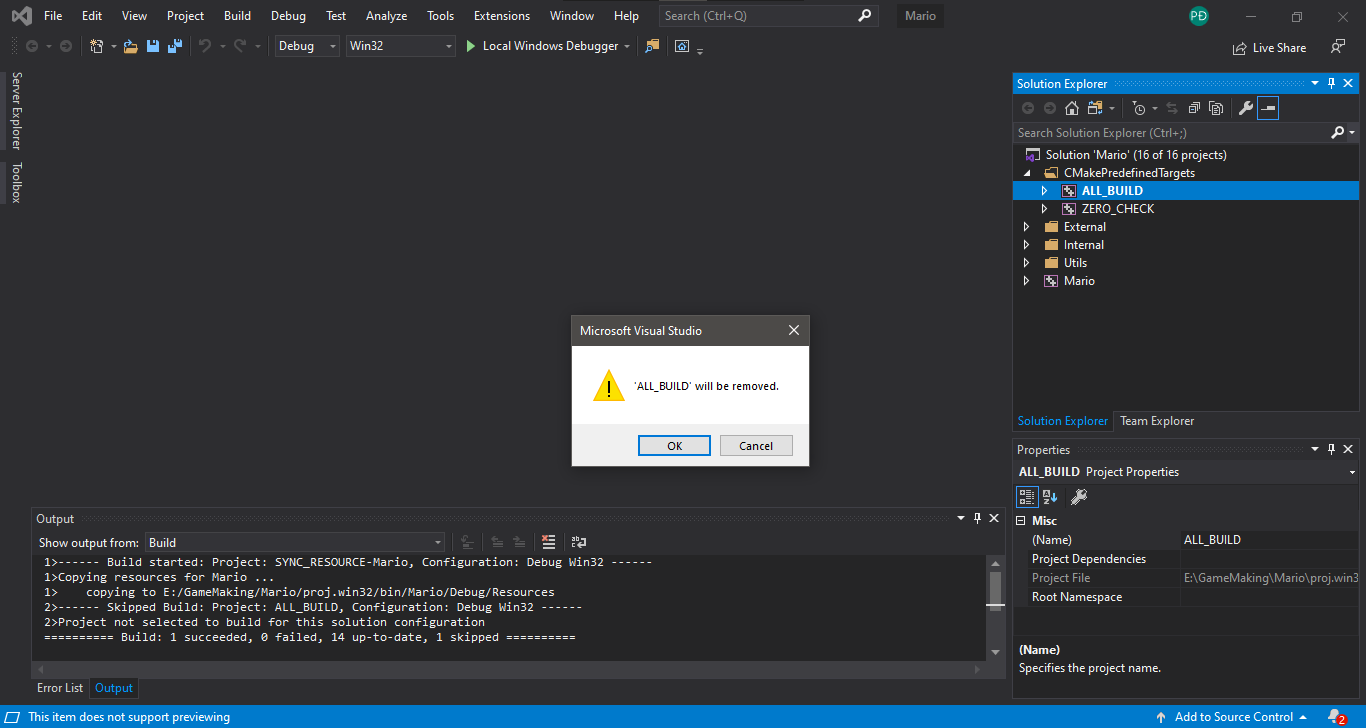Image resolution: width=1366 pixels, height=728 pixels.
Task: Switch to the Team Explorer tab
Action: (1156, 421)
